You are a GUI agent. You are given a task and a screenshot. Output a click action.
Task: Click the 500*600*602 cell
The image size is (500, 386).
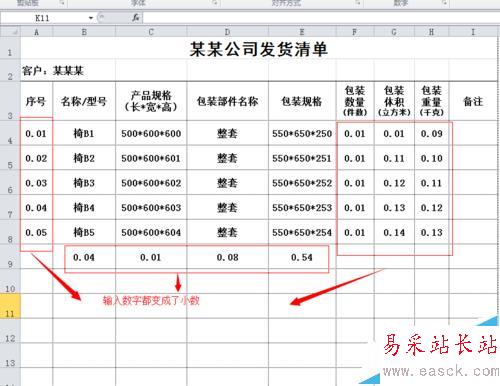click(x=151, y=183)
